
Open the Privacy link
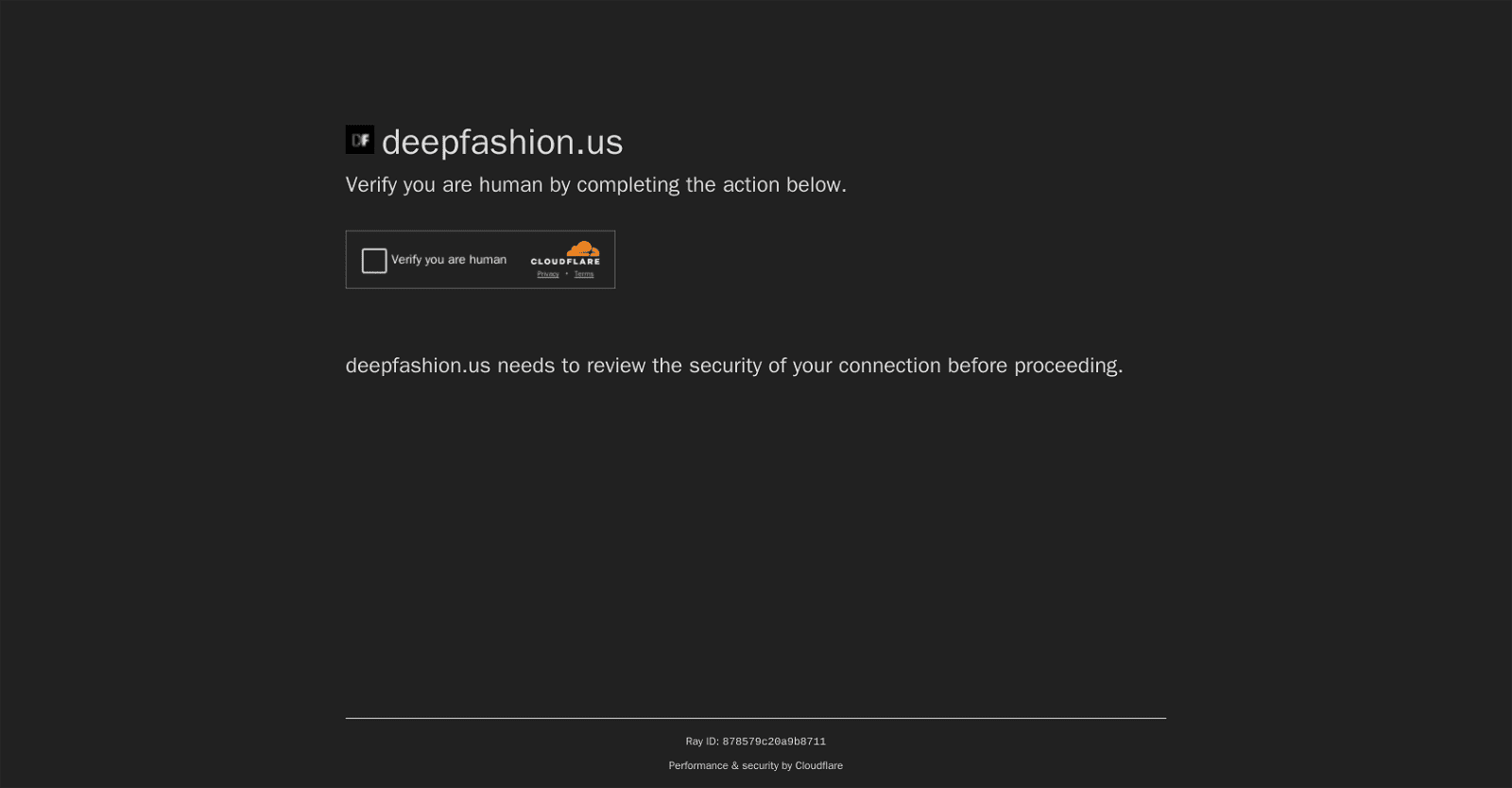[x=547, y=273]
